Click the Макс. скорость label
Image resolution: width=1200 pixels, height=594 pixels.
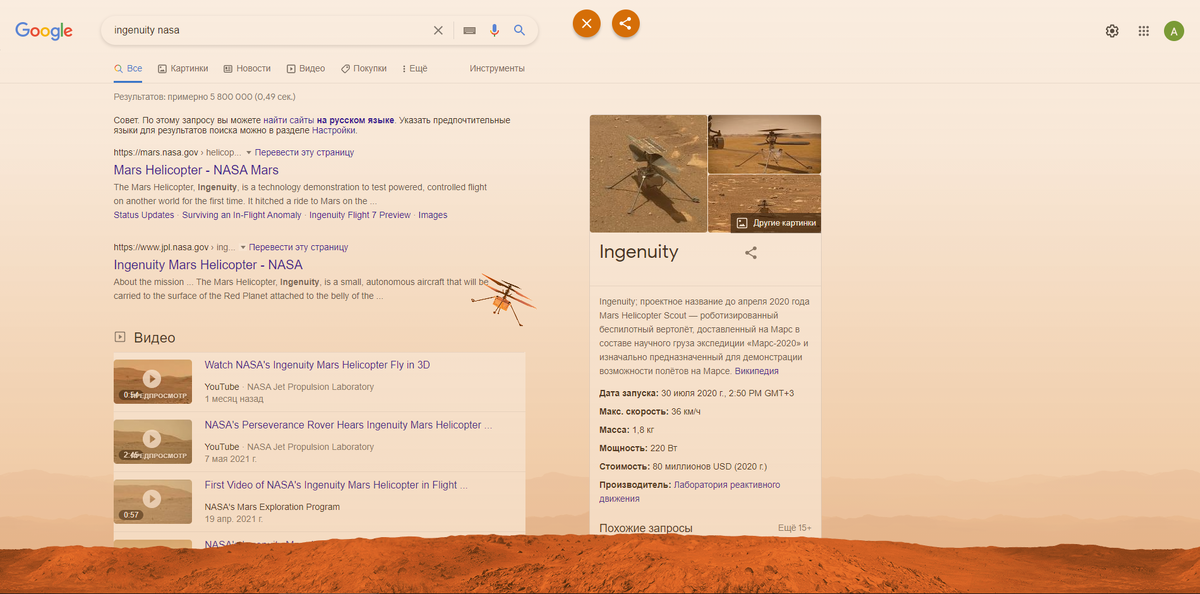tap(633, 411)
